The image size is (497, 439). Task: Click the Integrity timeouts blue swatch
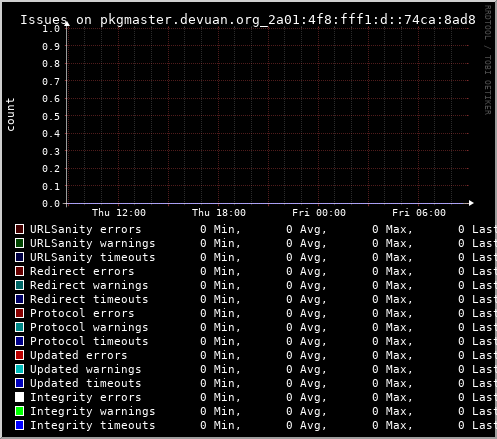(x=20, y=425)
